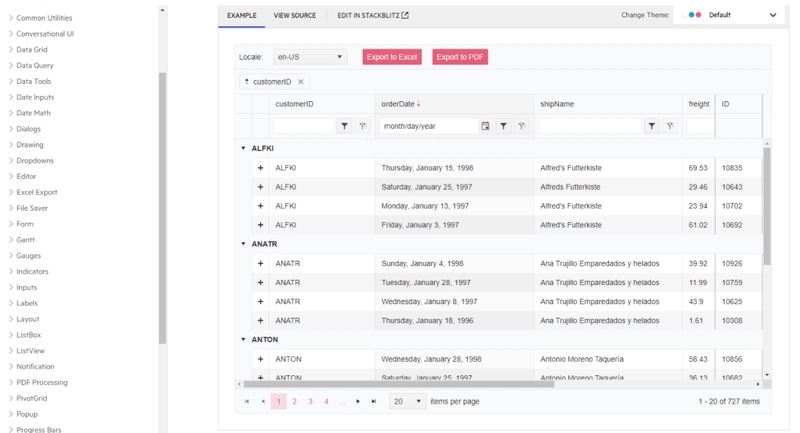Switch to the VIEW SOURCE tab
The image size is (800, 433).
(295, 15)
